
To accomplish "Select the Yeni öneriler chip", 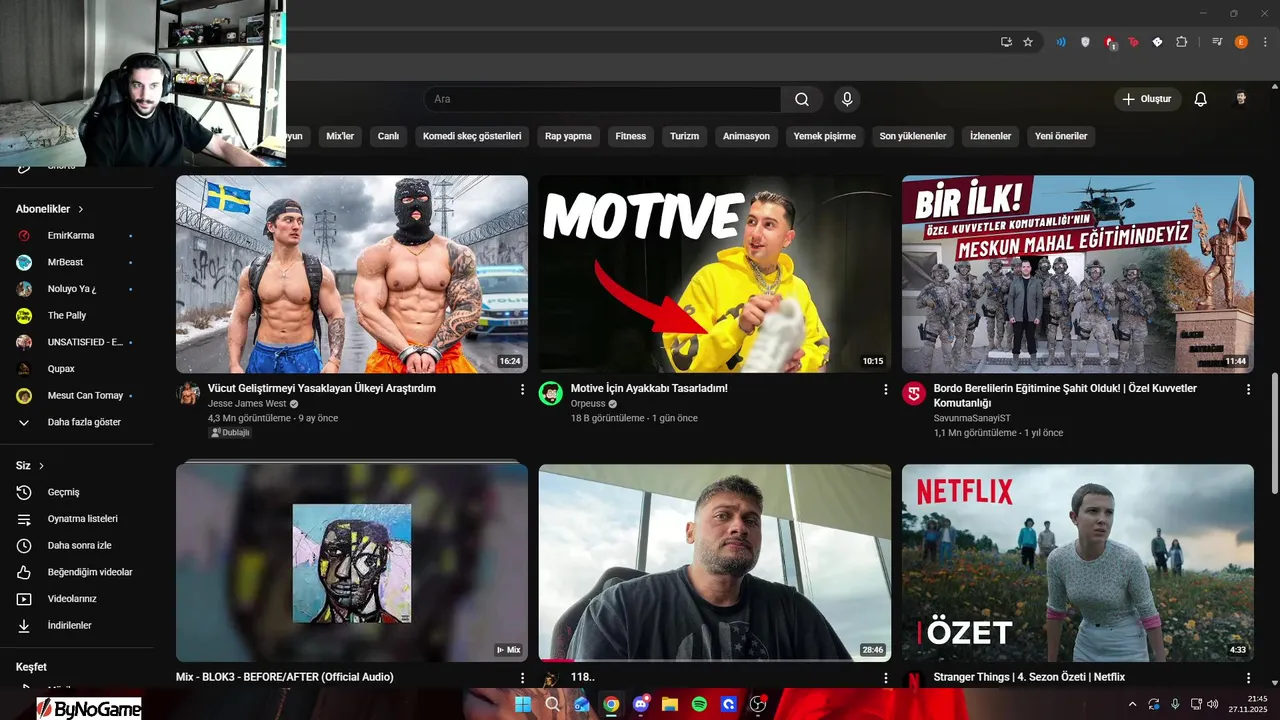I will [1061, 136].
